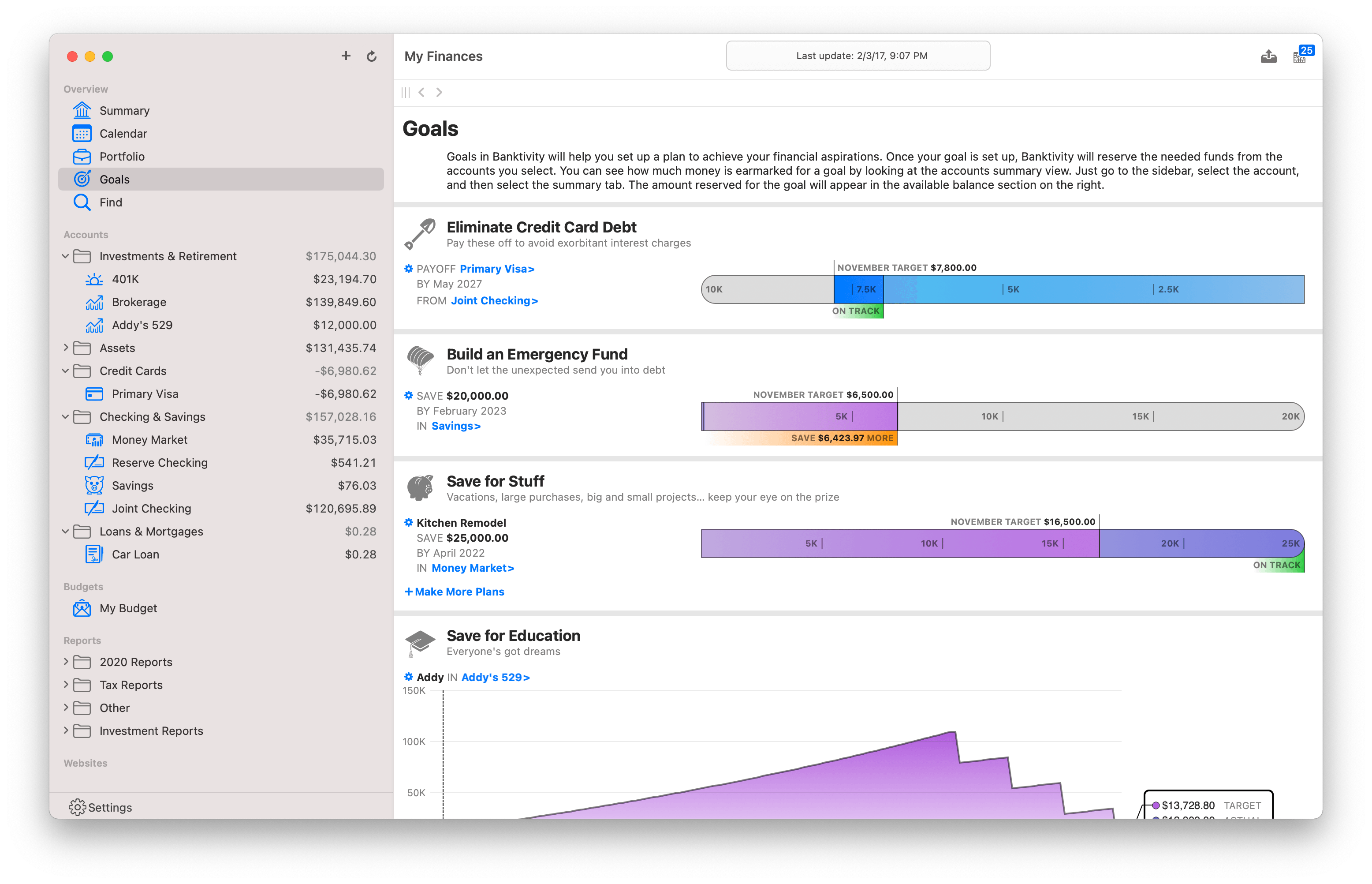Screen dimensions: 1372x884
Task: Click the Make More Plans button
Action: (x=454, y=591)
